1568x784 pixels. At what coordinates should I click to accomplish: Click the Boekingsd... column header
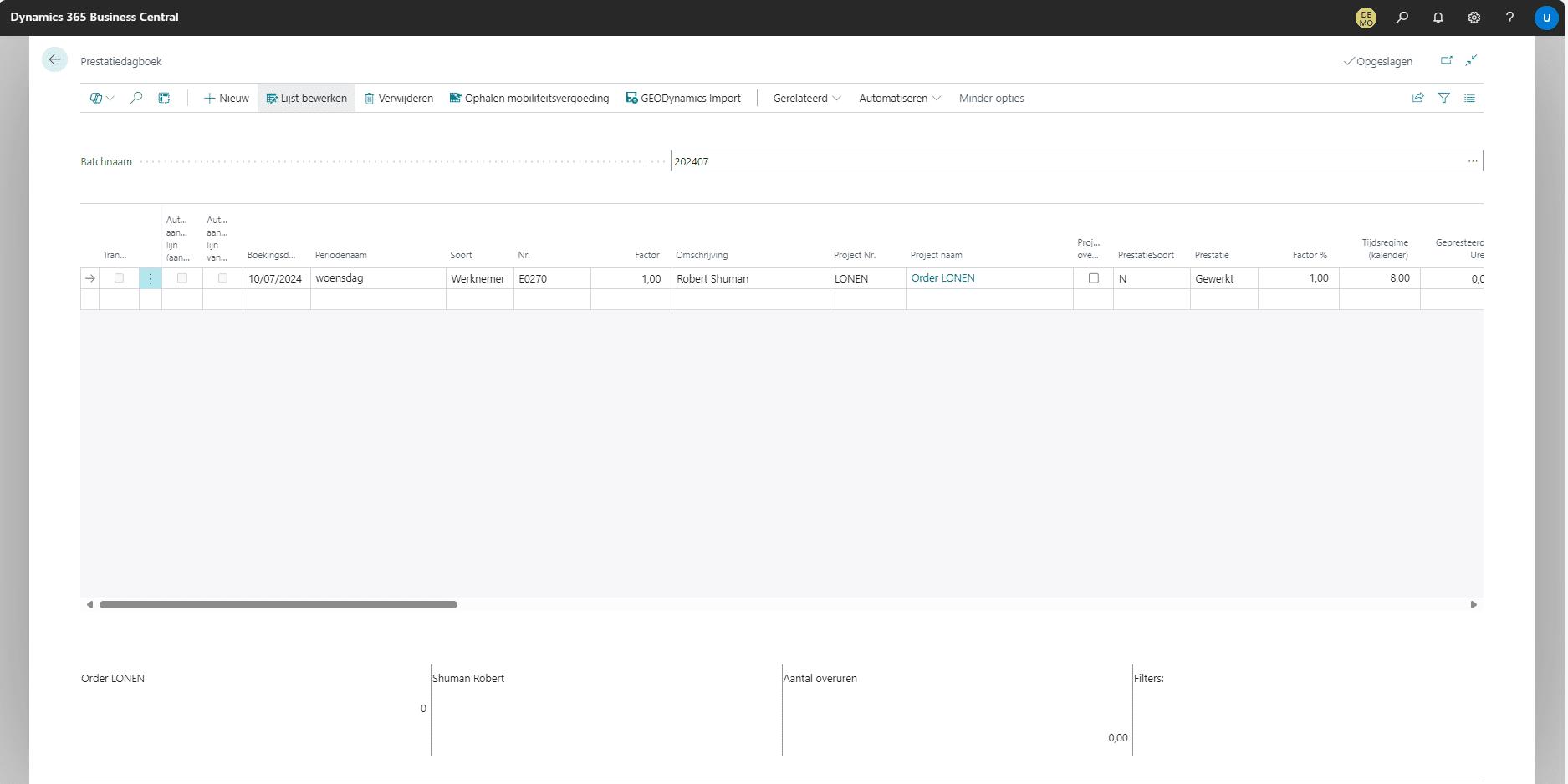(272, 255)
